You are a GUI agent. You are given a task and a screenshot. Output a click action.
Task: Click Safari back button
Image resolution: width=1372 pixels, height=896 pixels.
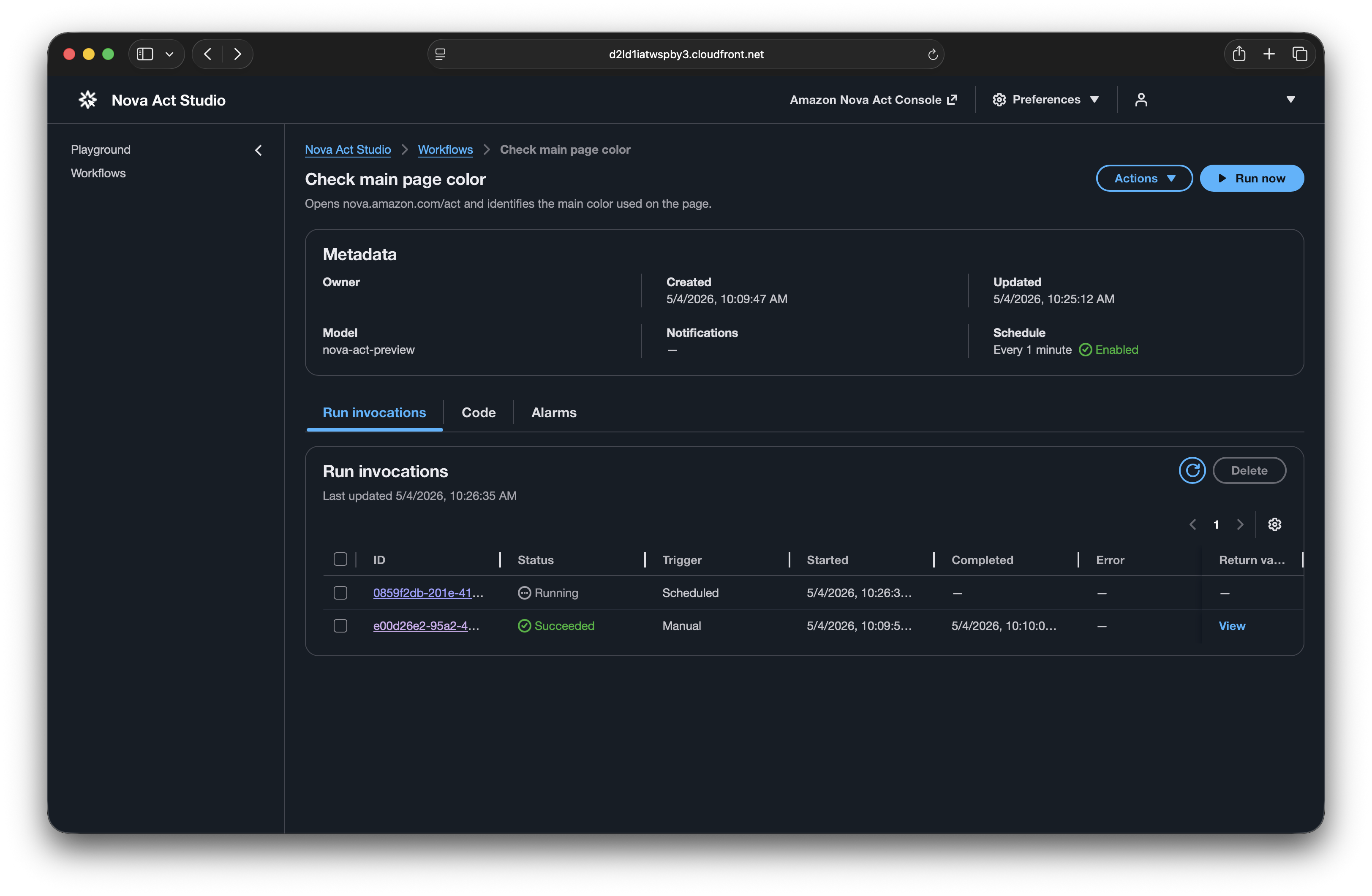pyautogui.click(x=207, y=54)
